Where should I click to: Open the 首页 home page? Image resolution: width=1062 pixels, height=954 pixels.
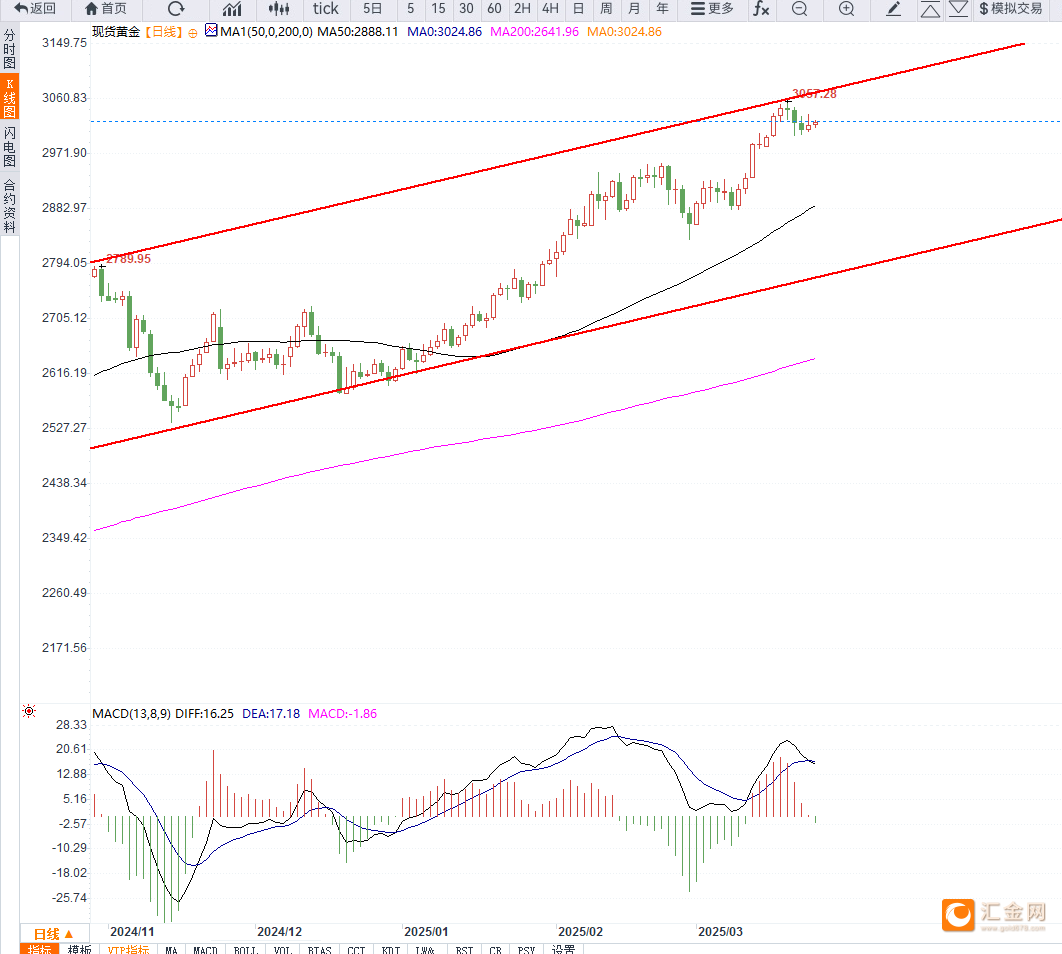coord(106,9)
